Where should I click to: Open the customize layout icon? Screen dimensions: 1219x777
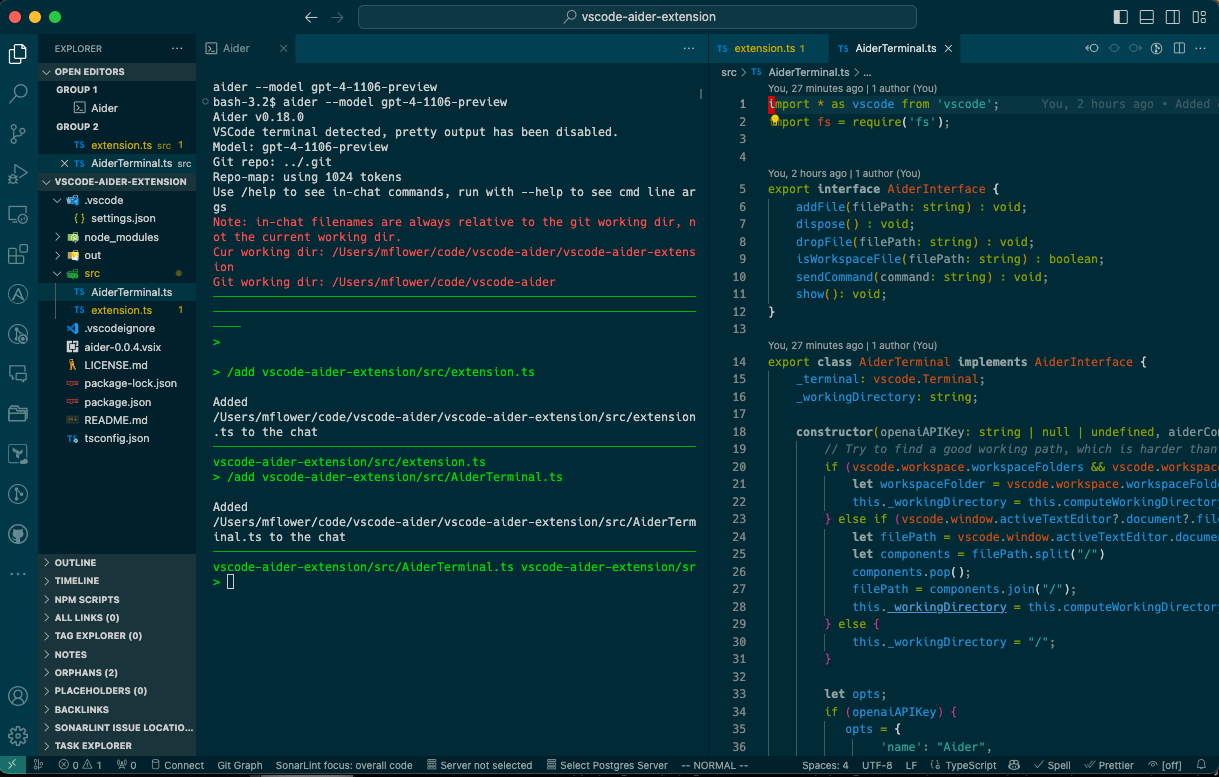pyautogui.click(x=1199, y=17)
